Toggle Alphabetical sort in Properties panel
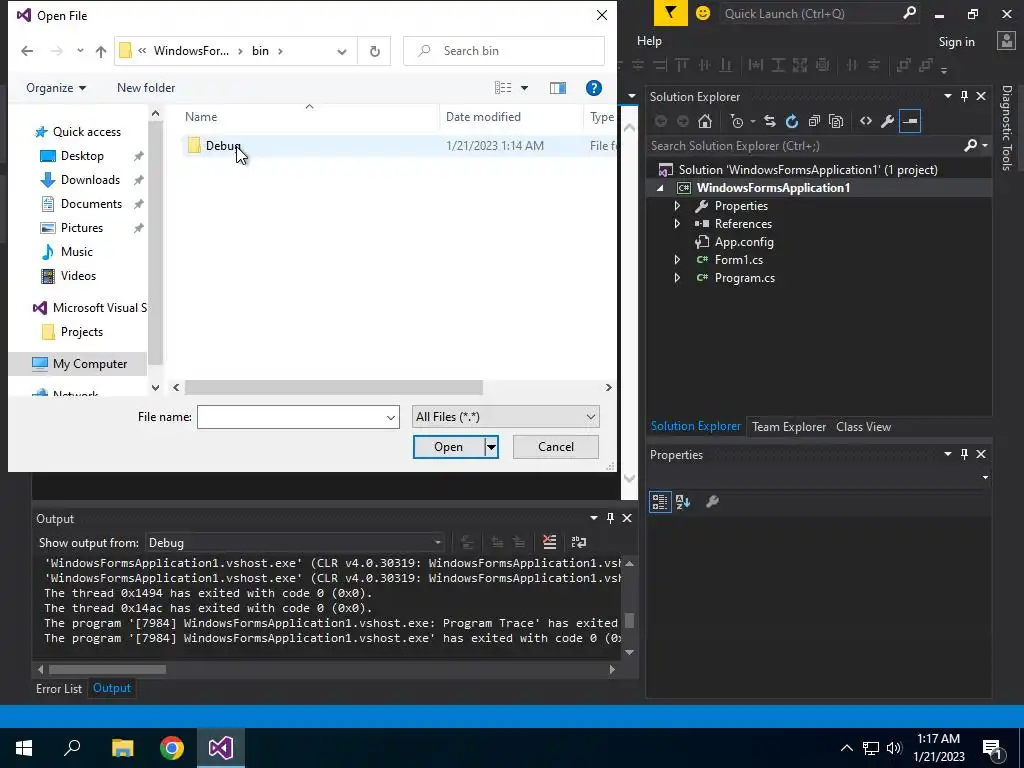This screenshot has width=1024, height=768. click(683, 502)
